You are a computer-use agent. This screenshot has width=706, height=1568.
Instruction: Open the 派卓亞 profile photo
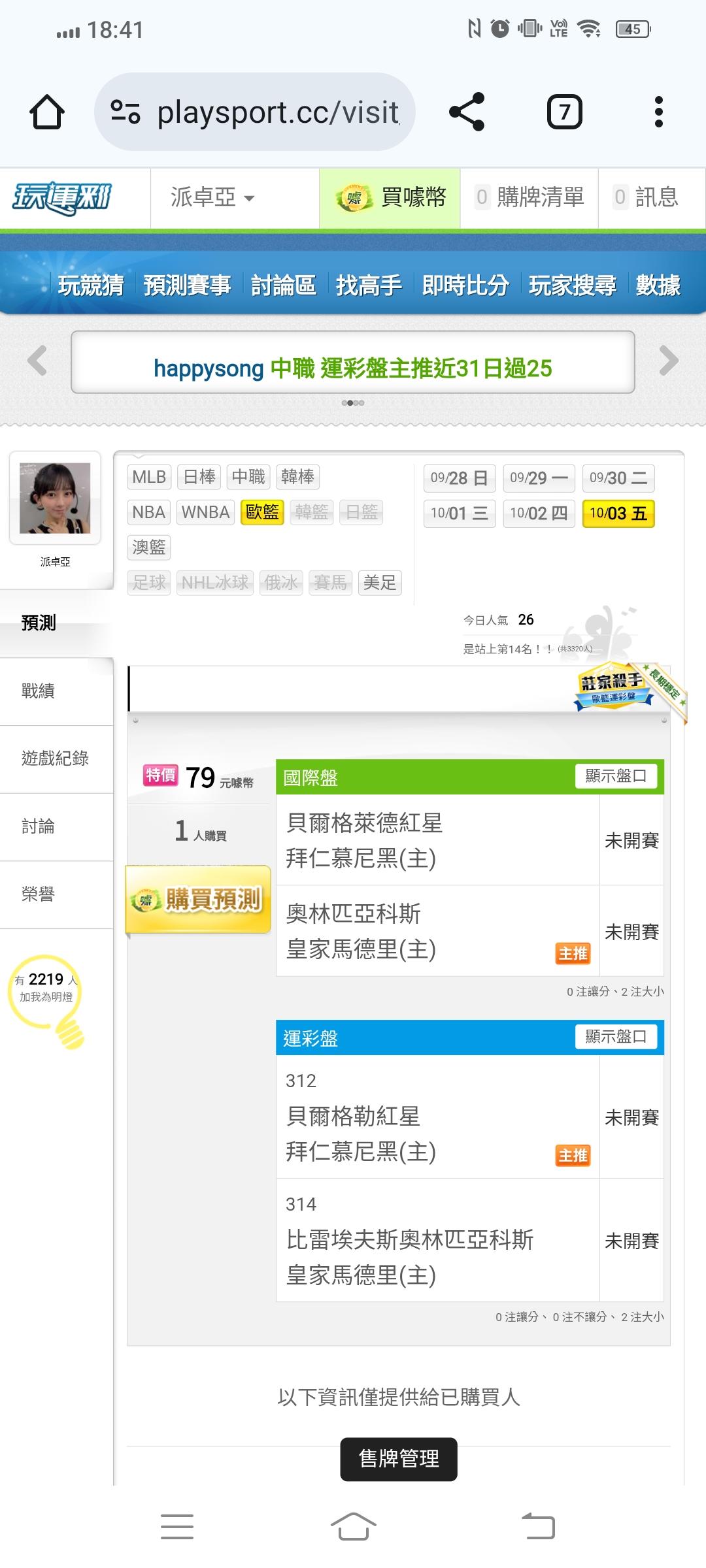(x=55, y=498)
